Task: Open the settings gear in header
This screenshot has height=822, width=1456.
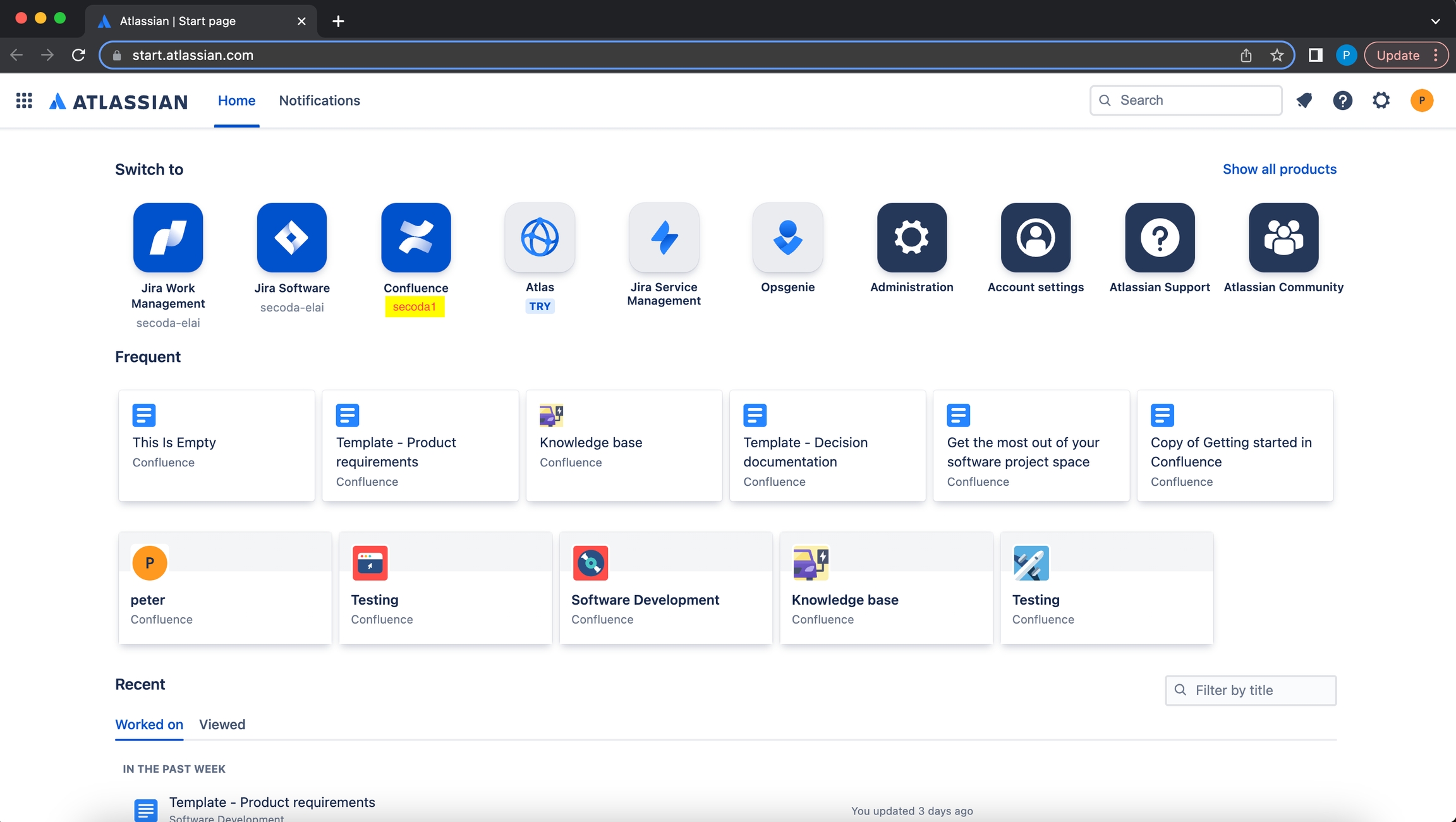Action: click(1381, 100)
